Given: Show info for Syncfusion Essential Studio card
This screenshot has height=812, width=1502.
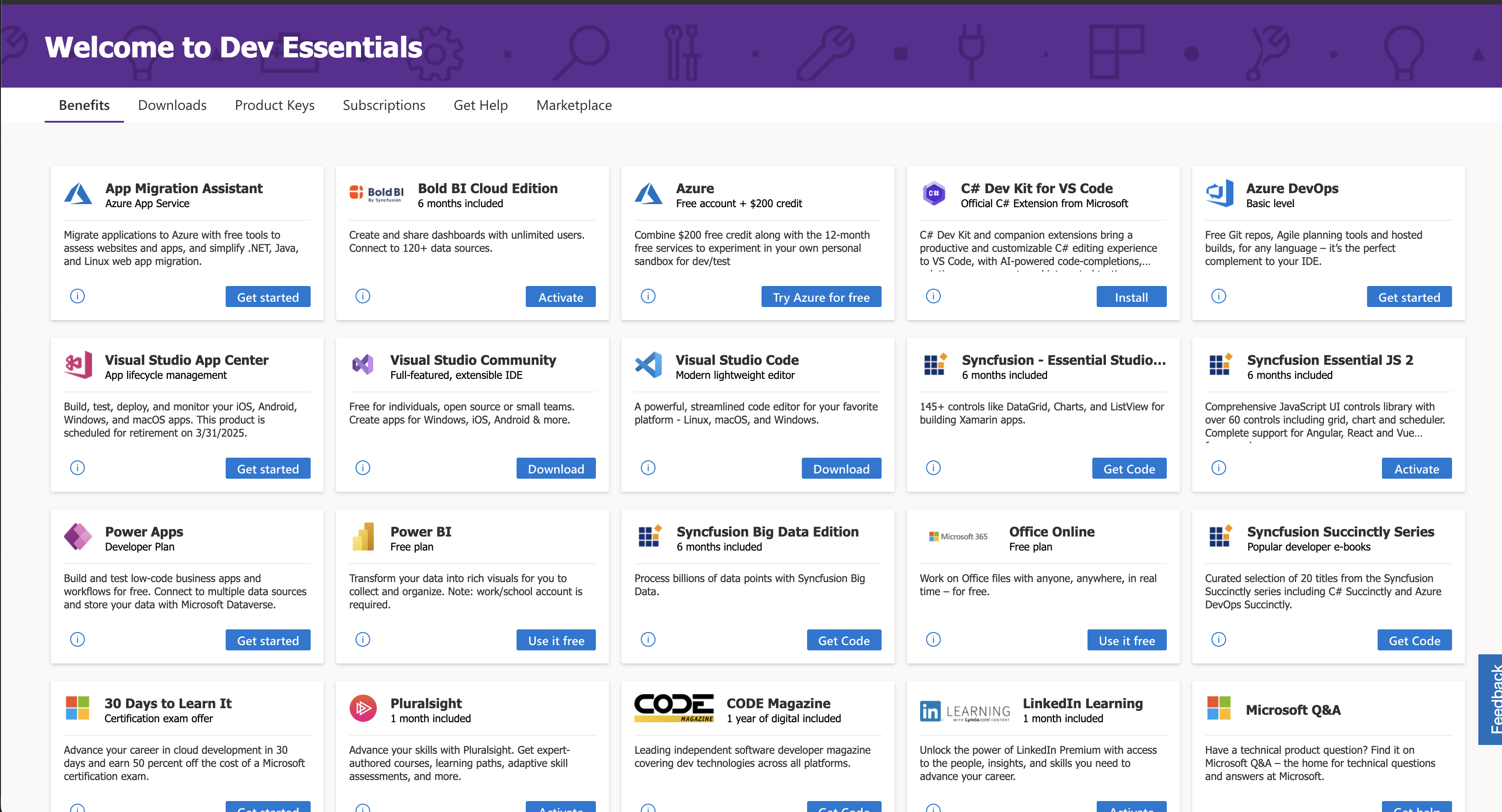Looking at the screenshot, I should 934,468.
